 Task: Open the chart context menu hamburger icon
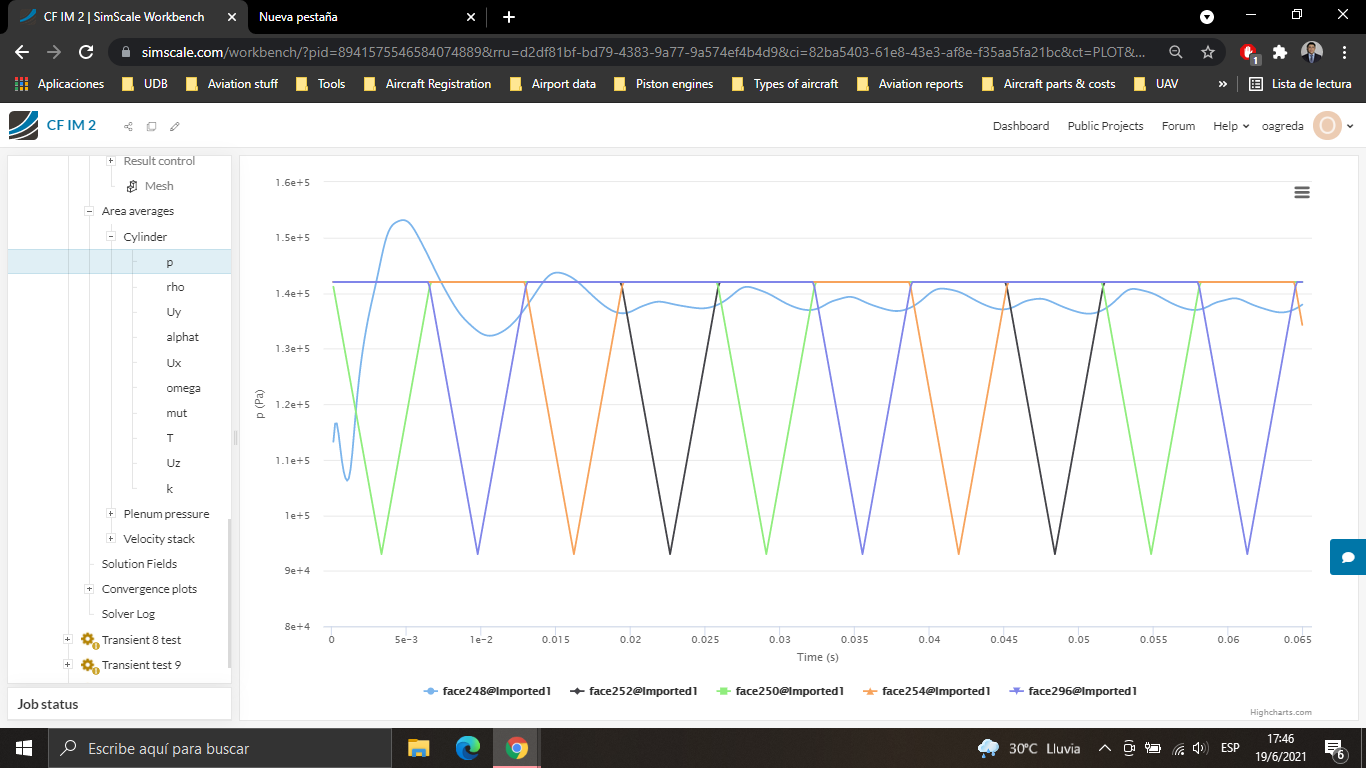tap(1302, 192)
